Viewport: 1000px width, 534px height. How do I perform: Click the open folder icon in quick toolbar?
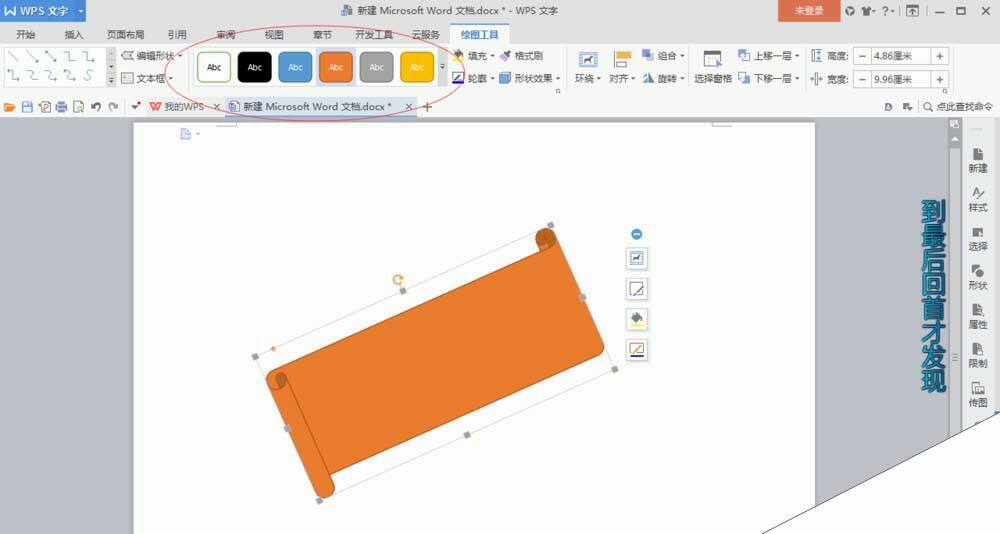point(10,107)
